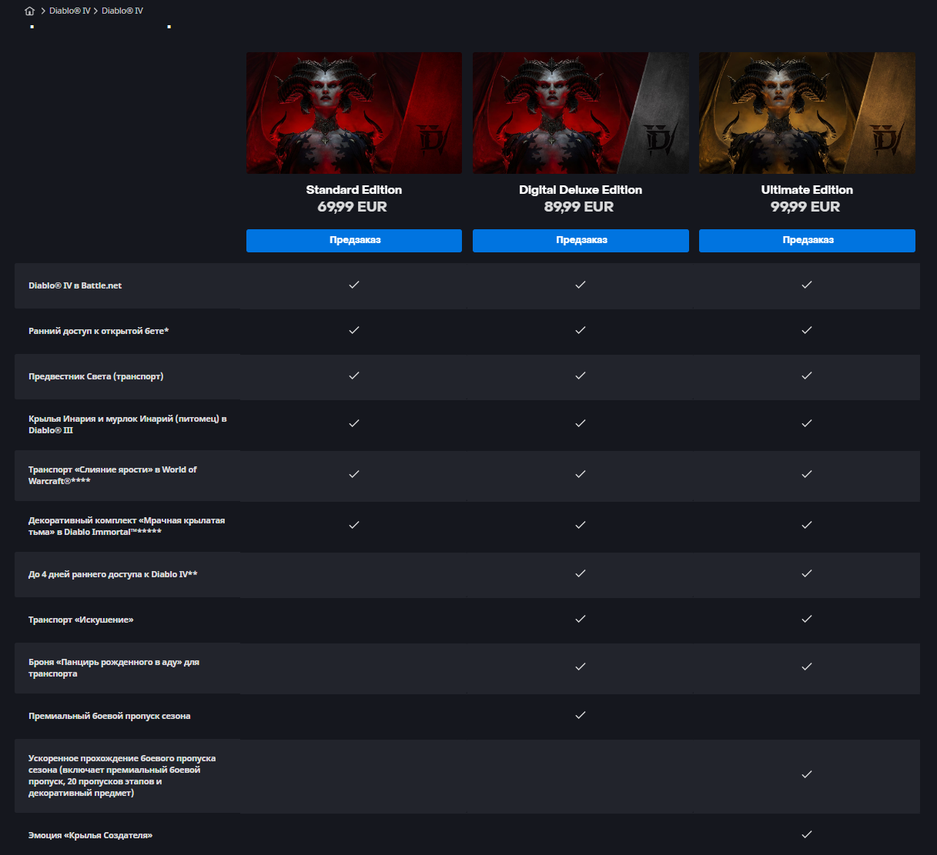Screen dimensions: 937x855
Task: Click row 'Ранний доступ к открытой бете*'
Action: pyautogui.click(x=467, y=331)
